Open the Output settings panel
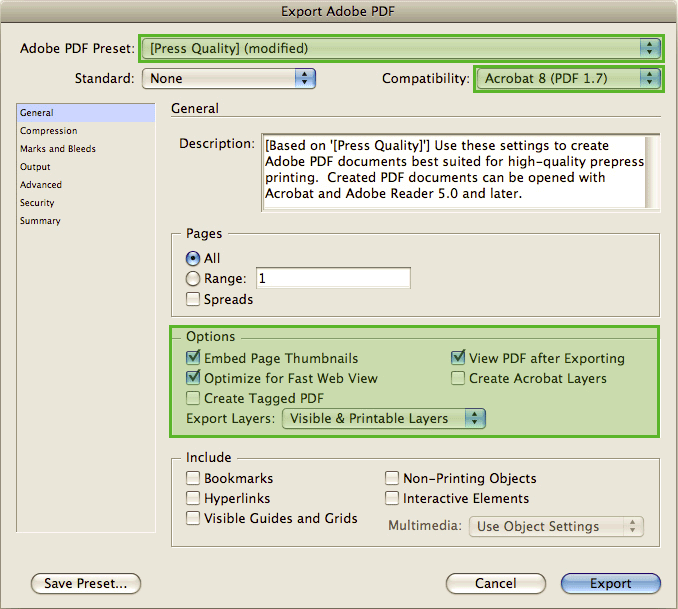Image resolution: width=678 pixels, height=609 pixels. coord(35,167)
